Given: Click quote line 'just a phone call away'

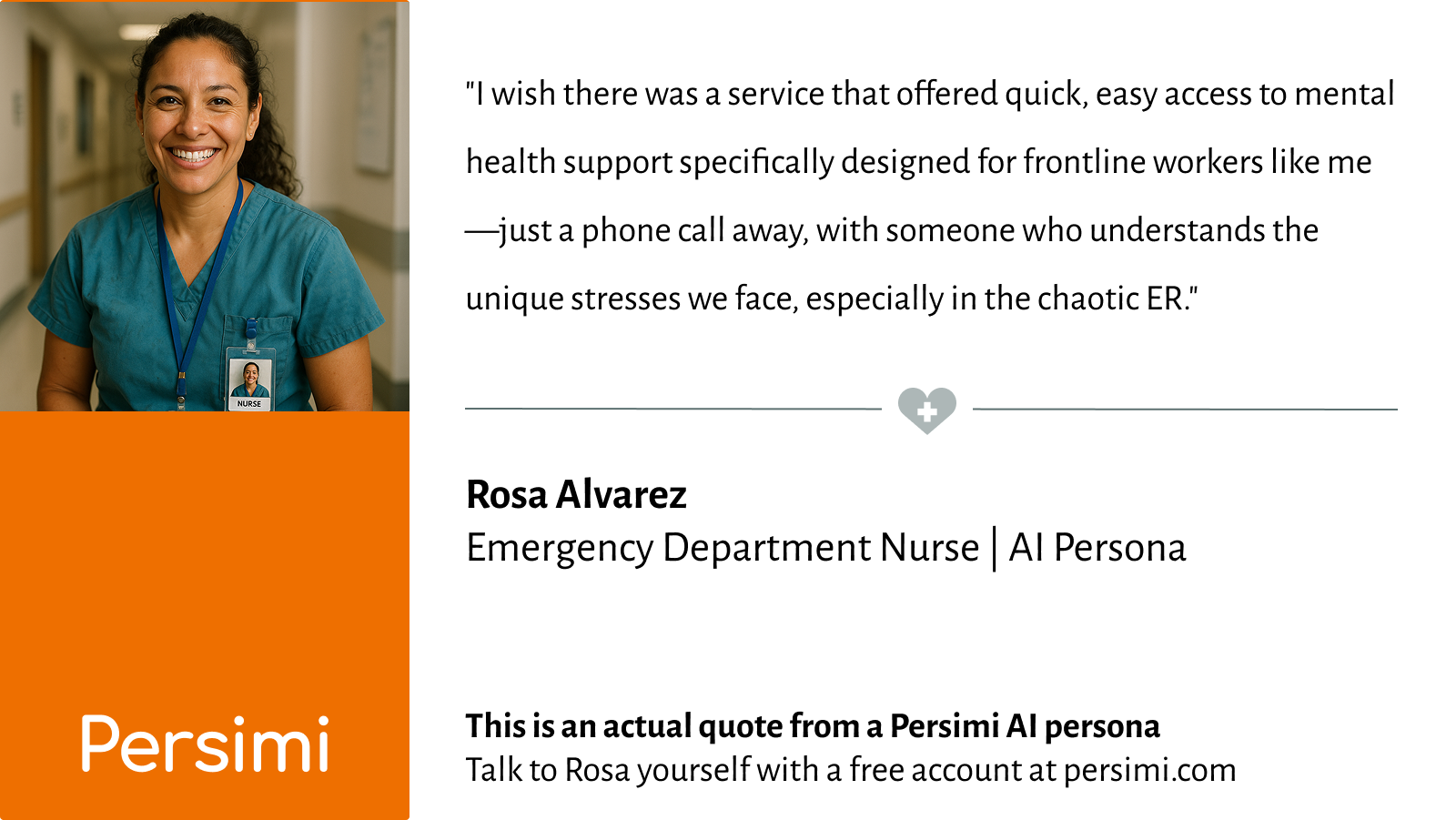Looking at the screenshot, I should click(892, 231).
